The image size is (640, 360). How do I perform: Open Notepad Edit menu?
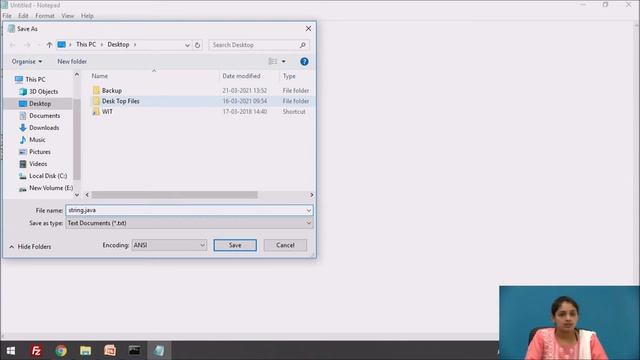pyautogui.click(x=23, y=16)
